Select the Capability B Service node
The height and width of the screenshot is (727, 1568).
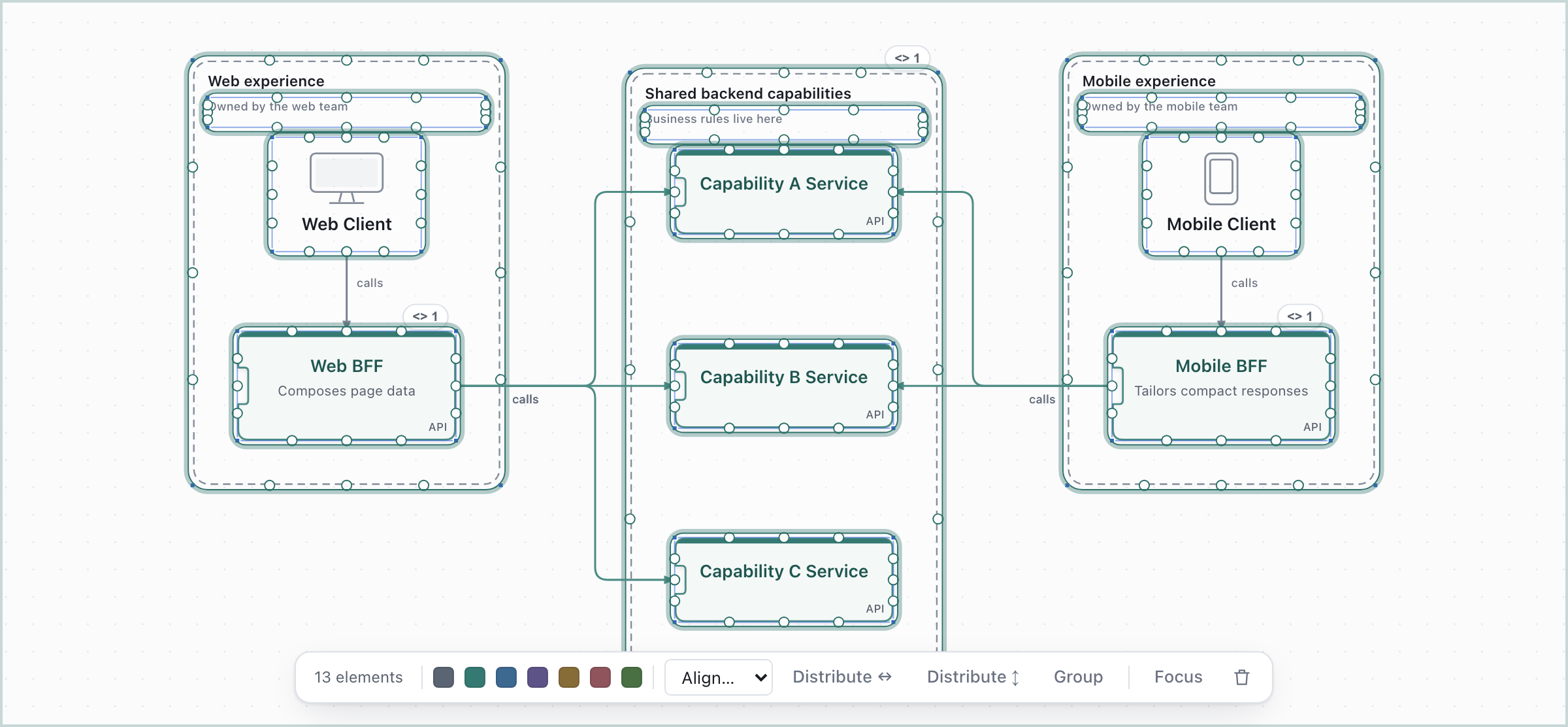pos(784,386)
